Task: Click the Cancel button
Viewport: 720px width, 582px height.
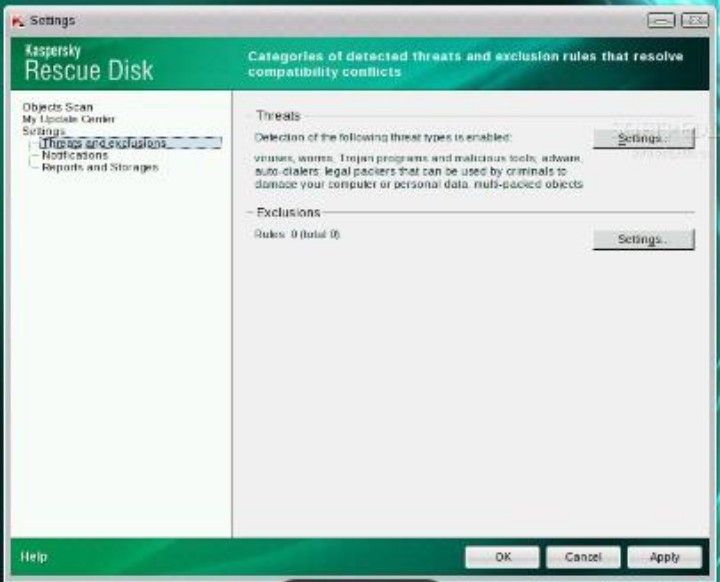Action: [583, 557]
